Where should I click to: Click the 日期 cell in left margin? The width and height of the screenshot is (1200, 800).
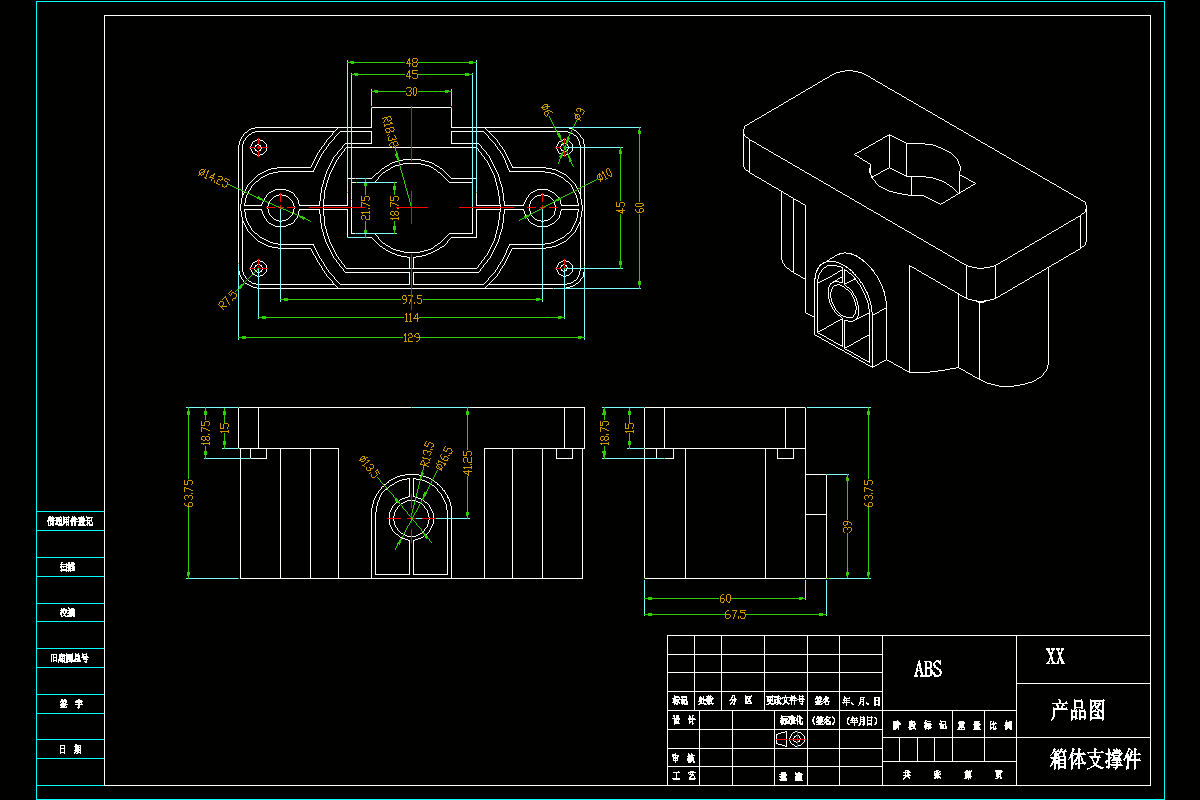[70, 749]
